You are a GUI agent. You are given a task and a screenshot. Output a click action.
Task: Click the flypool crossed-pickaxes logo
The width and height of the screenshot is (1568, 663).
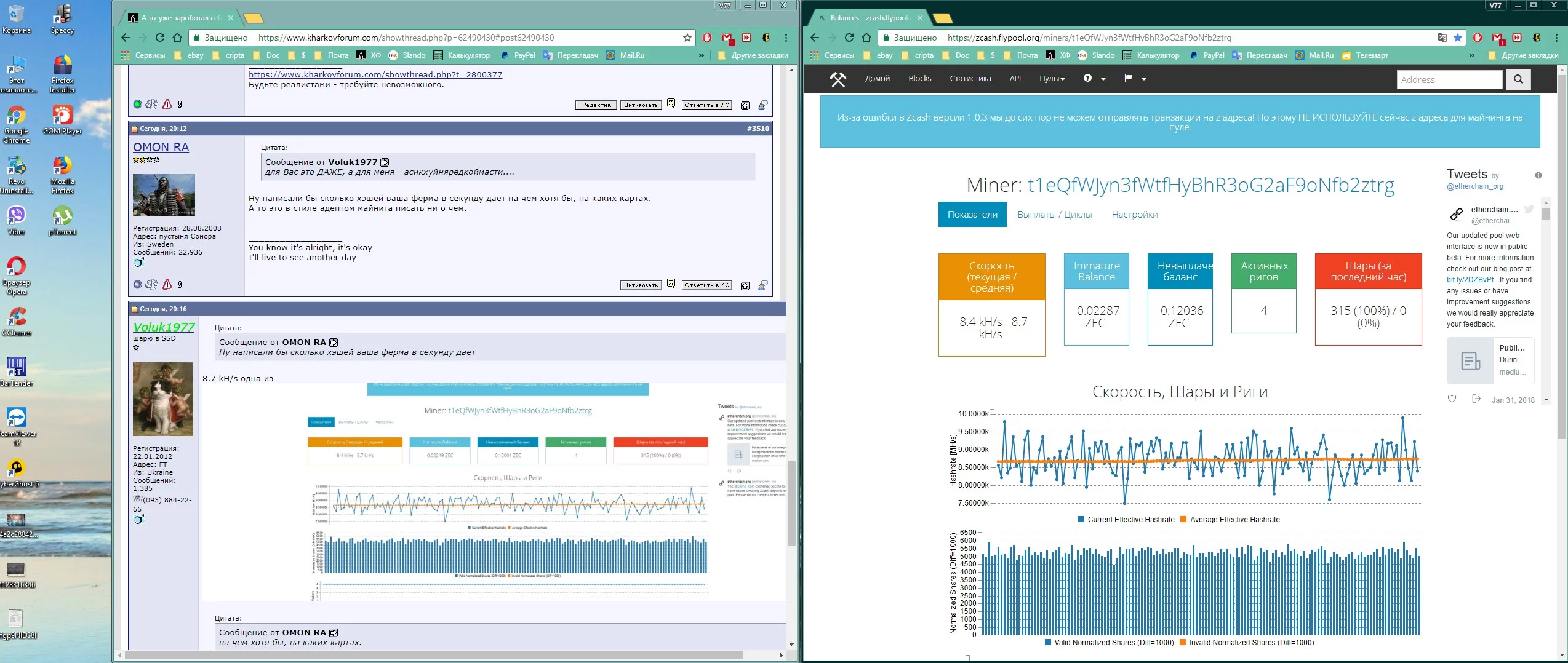838,79
